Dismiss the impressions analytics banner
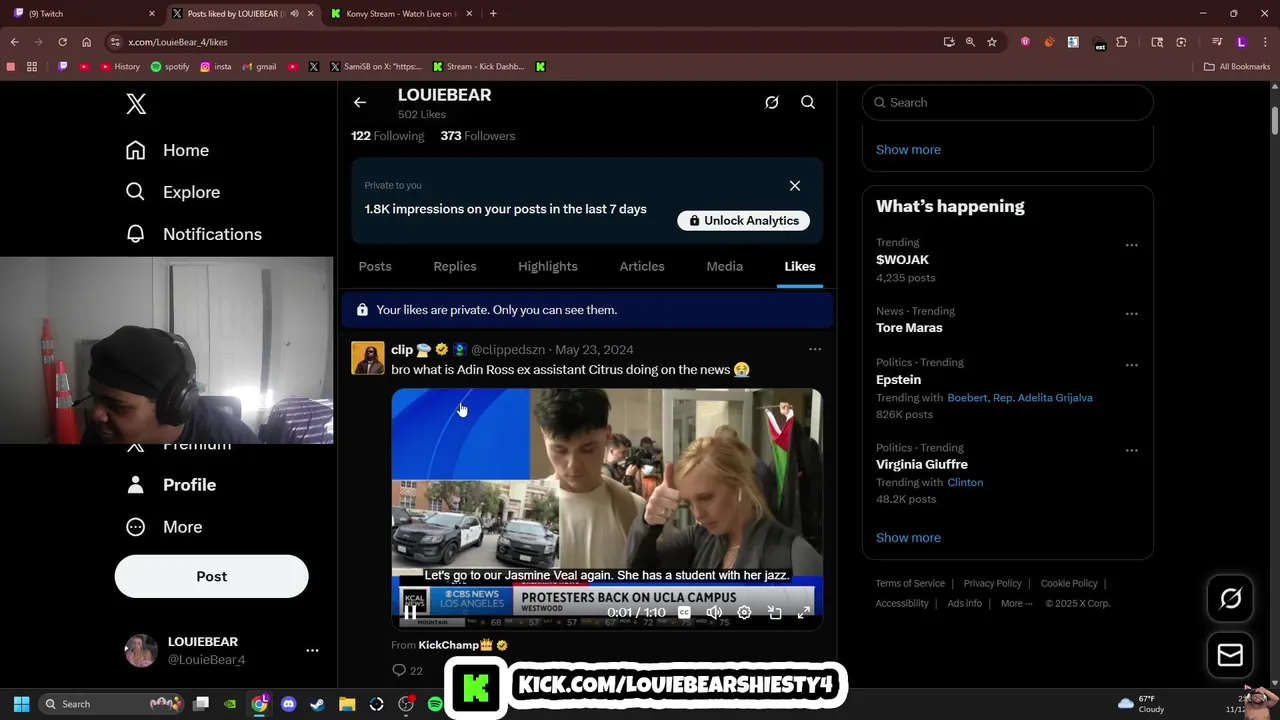 tap(795, 186)
